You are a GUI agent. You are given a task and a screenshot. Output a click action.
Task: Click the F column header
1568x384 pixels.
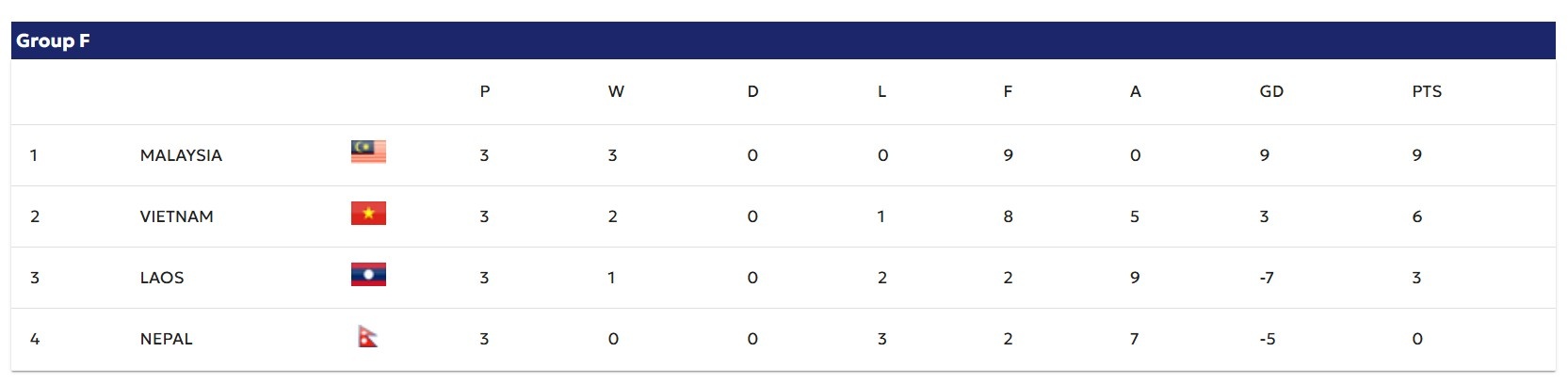1008,91
